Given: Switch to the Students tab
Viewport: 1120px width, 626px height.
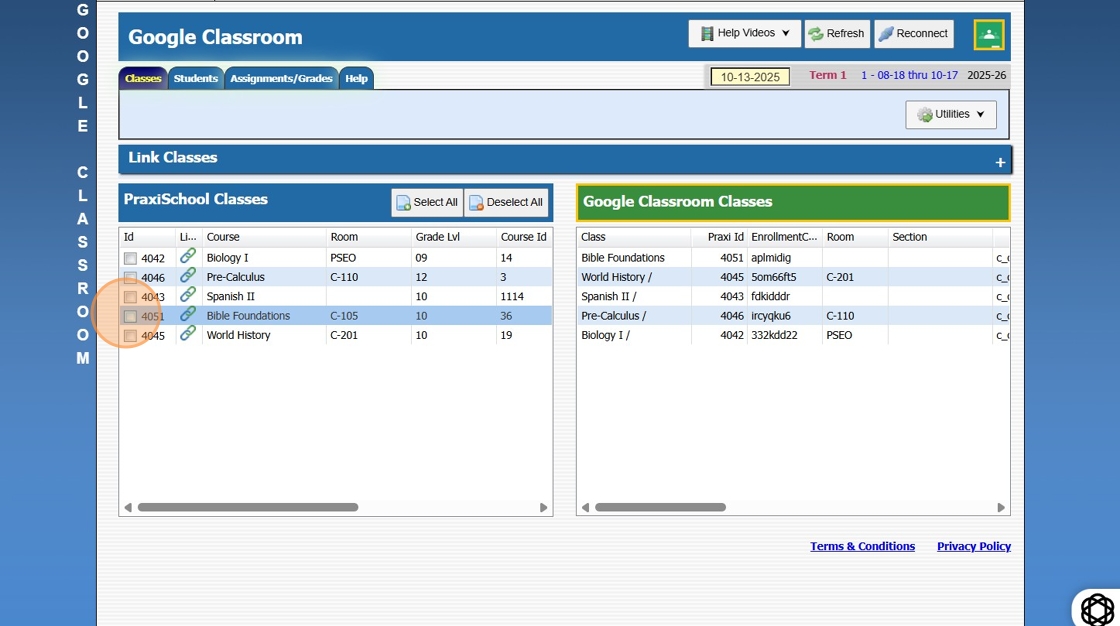Looking at the screenshot, I should [x=195, y=79].
